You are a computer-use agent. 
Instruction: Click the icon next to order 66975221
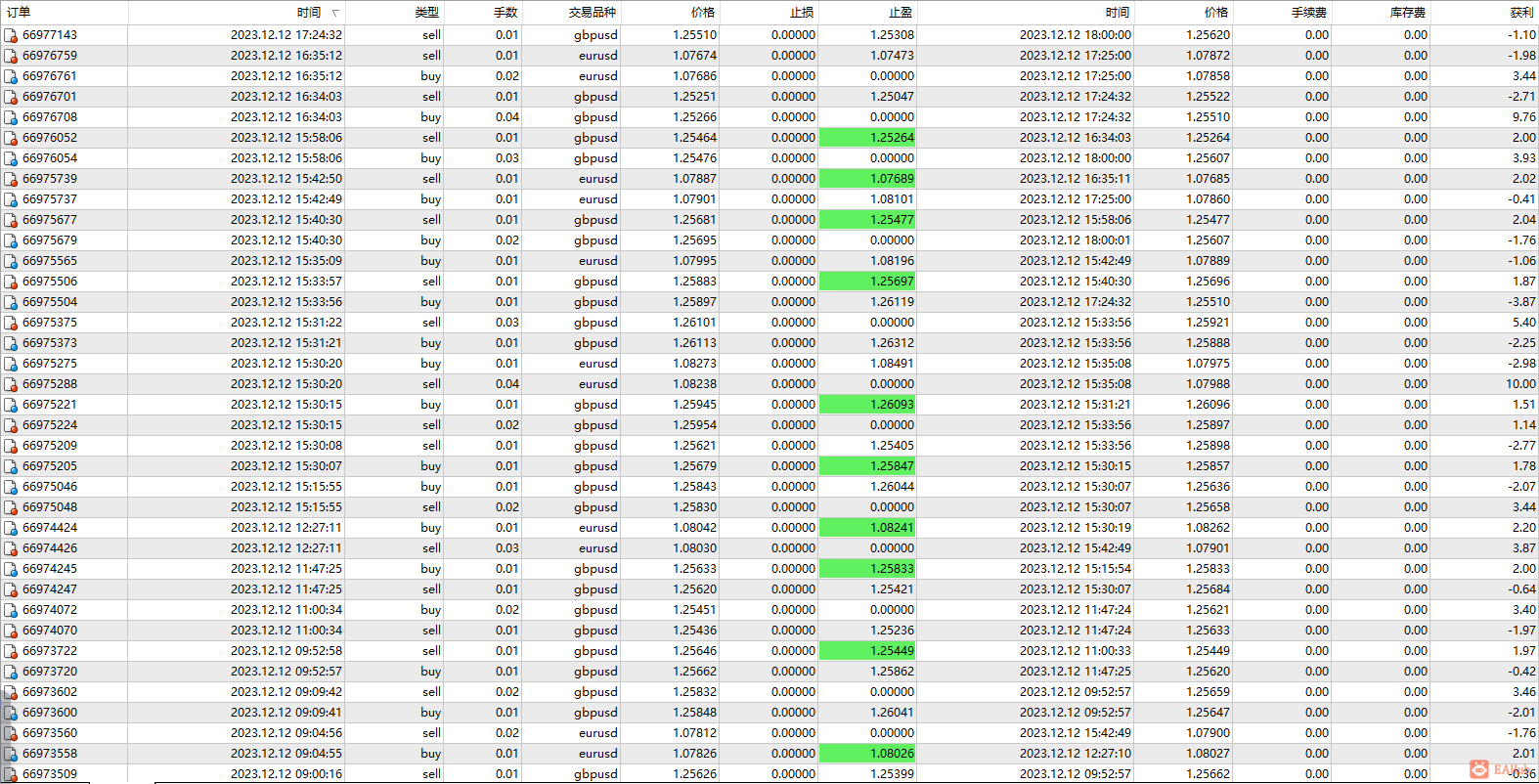(11, 405)
